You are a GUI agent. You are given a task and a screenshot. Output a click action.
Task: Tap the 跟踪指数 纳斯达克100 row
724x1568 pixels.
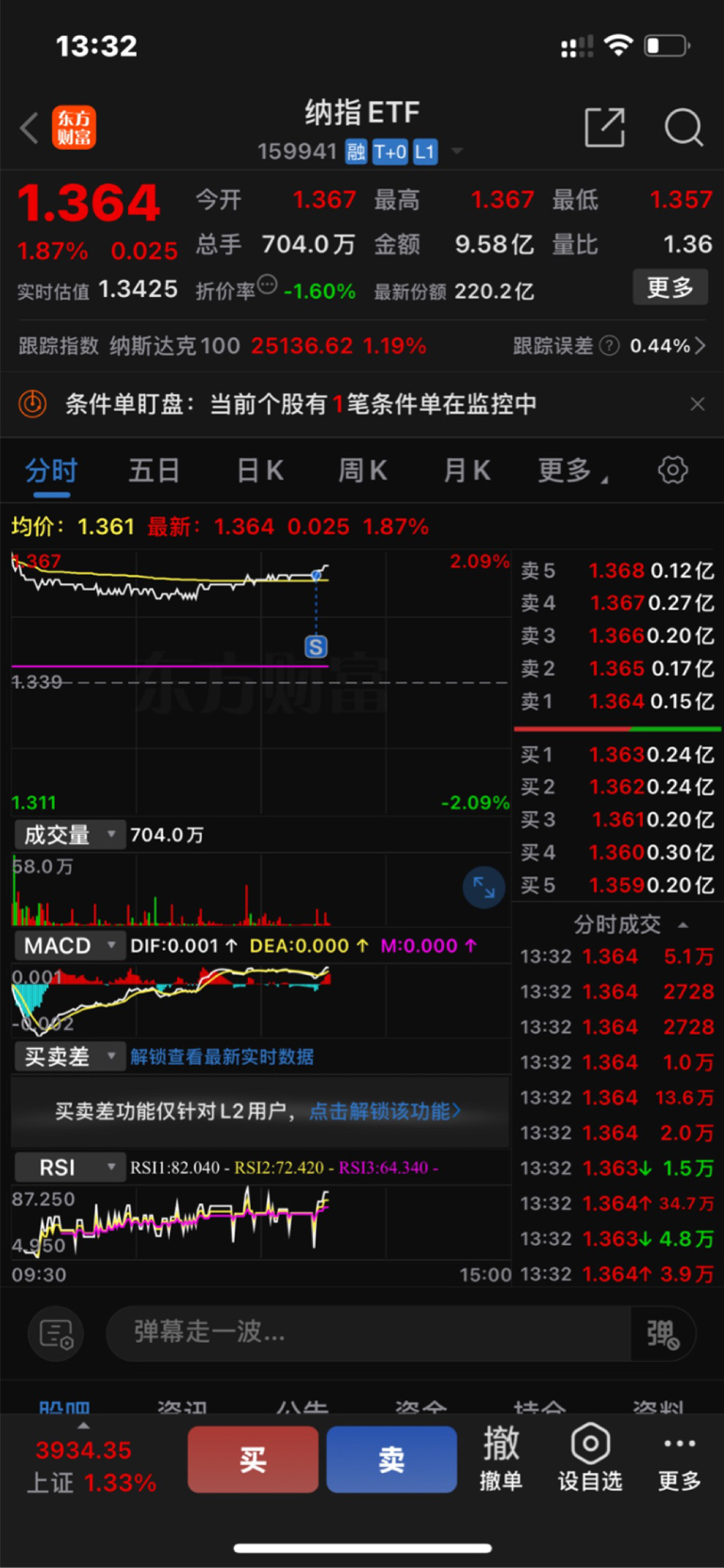click(x=222, y=346)
